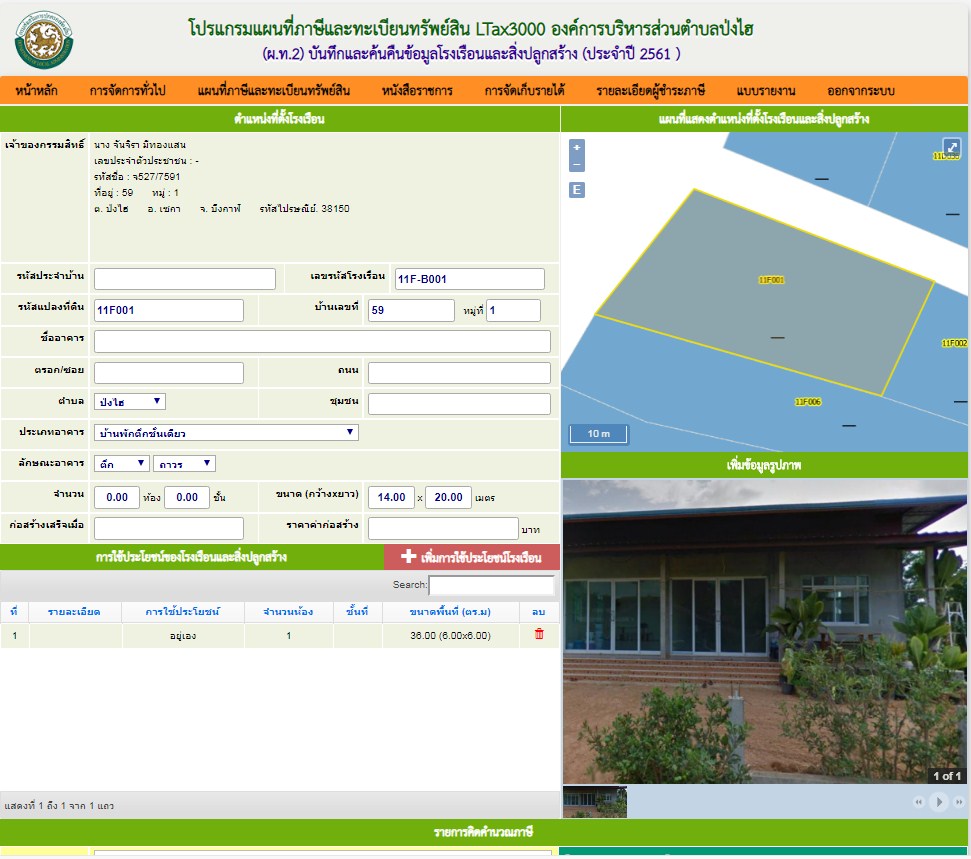Open the หนังสือราชการ menu
This screenshot has width=971, height=859.
[417, 90]
